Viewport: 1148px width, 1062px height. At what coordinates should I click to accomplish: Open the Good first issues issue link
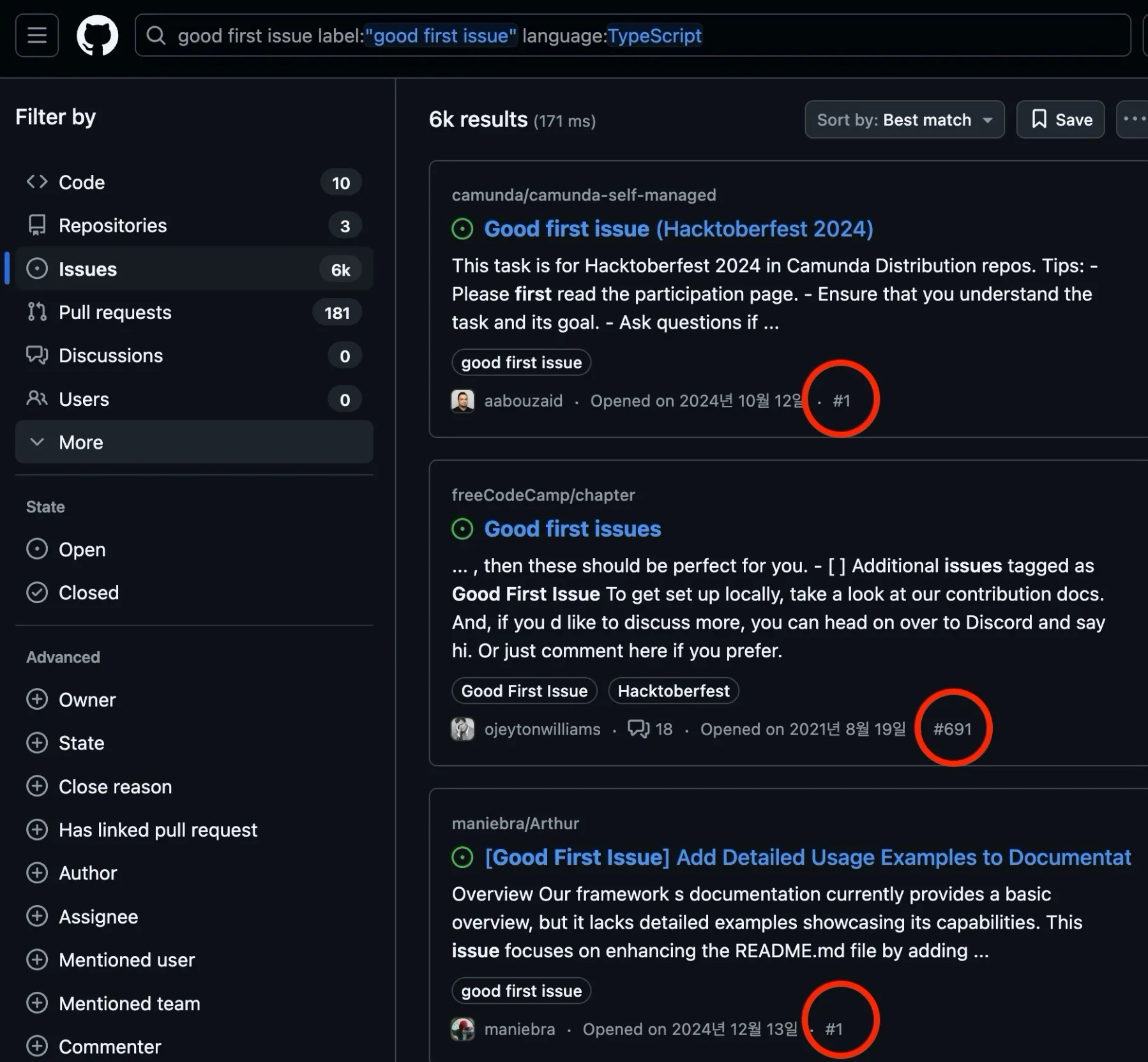coord(572,528)
